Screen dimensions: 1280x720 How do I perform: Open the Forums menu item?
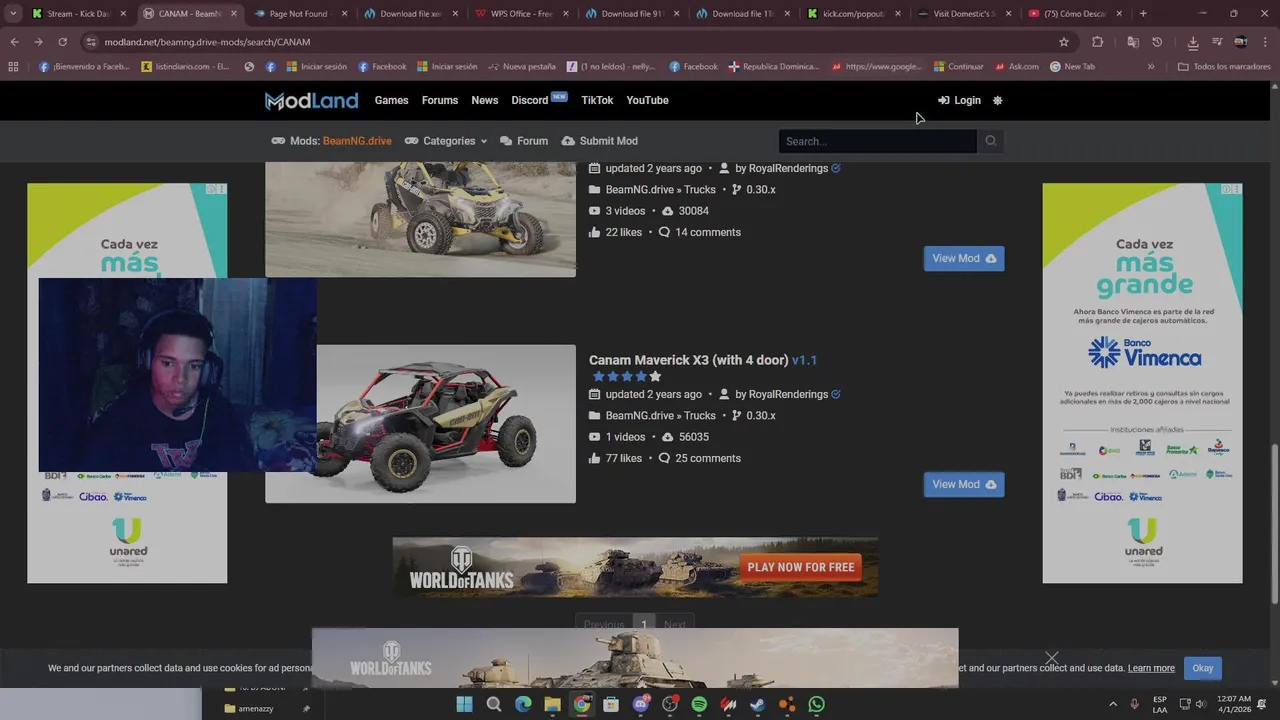440,100
